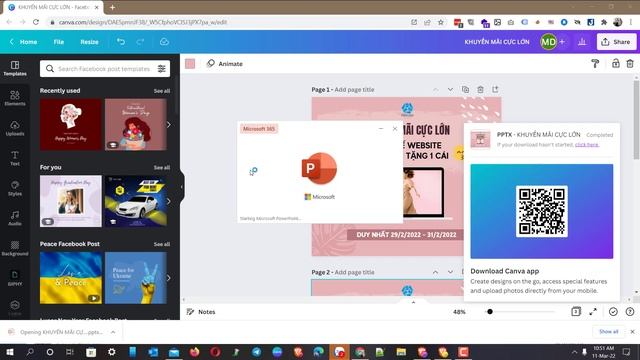Add collaborator with plus icon

point(562,42)
